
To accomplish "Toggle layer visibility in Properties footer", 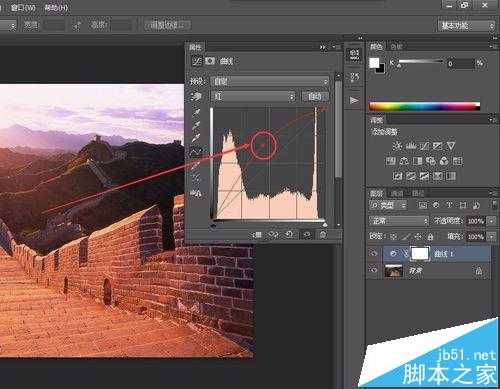I will tap(307, 235).
